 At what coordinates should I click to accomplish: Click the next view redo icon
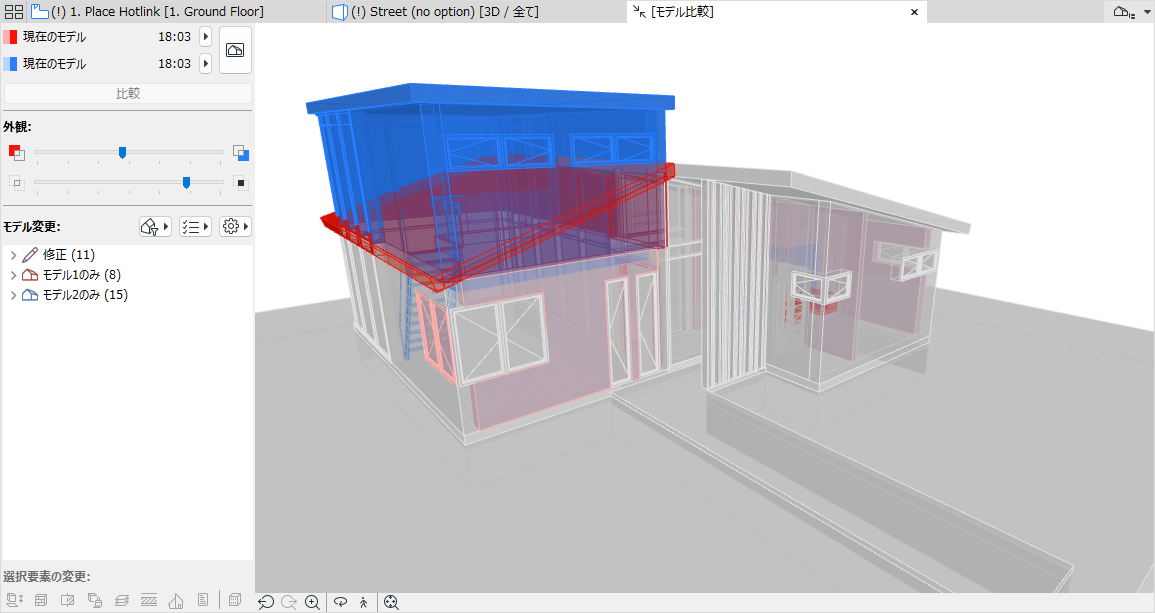(x=289, y=603)
